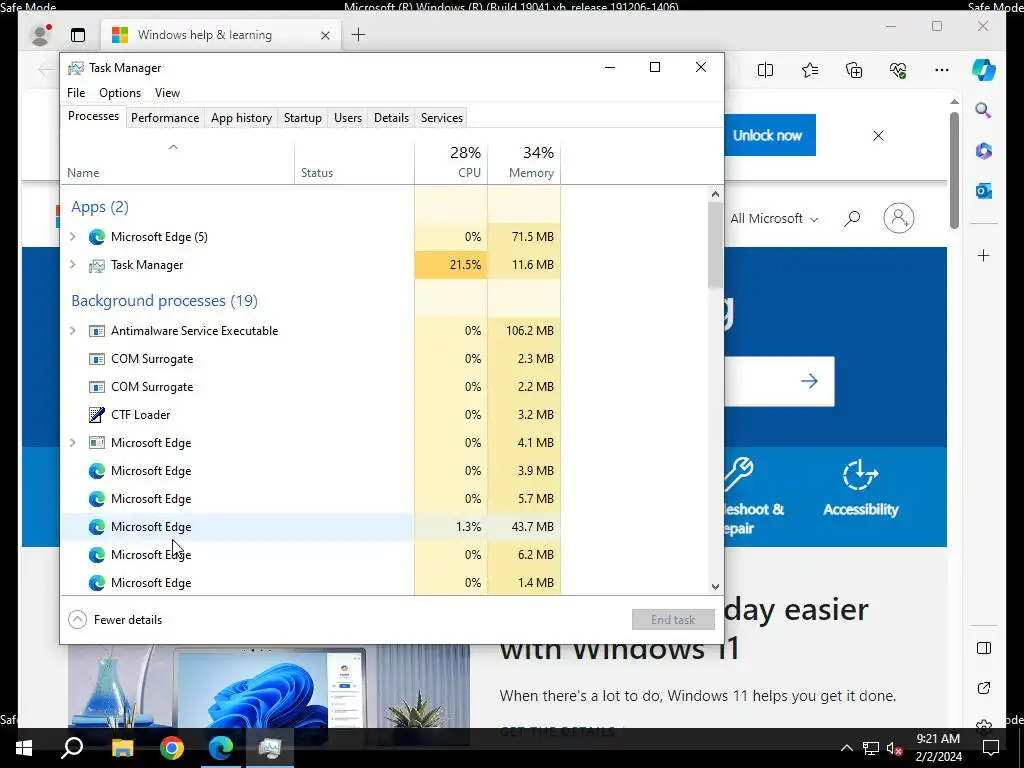Click the End task button
The image size is (1024, 768).
(673, 620)
